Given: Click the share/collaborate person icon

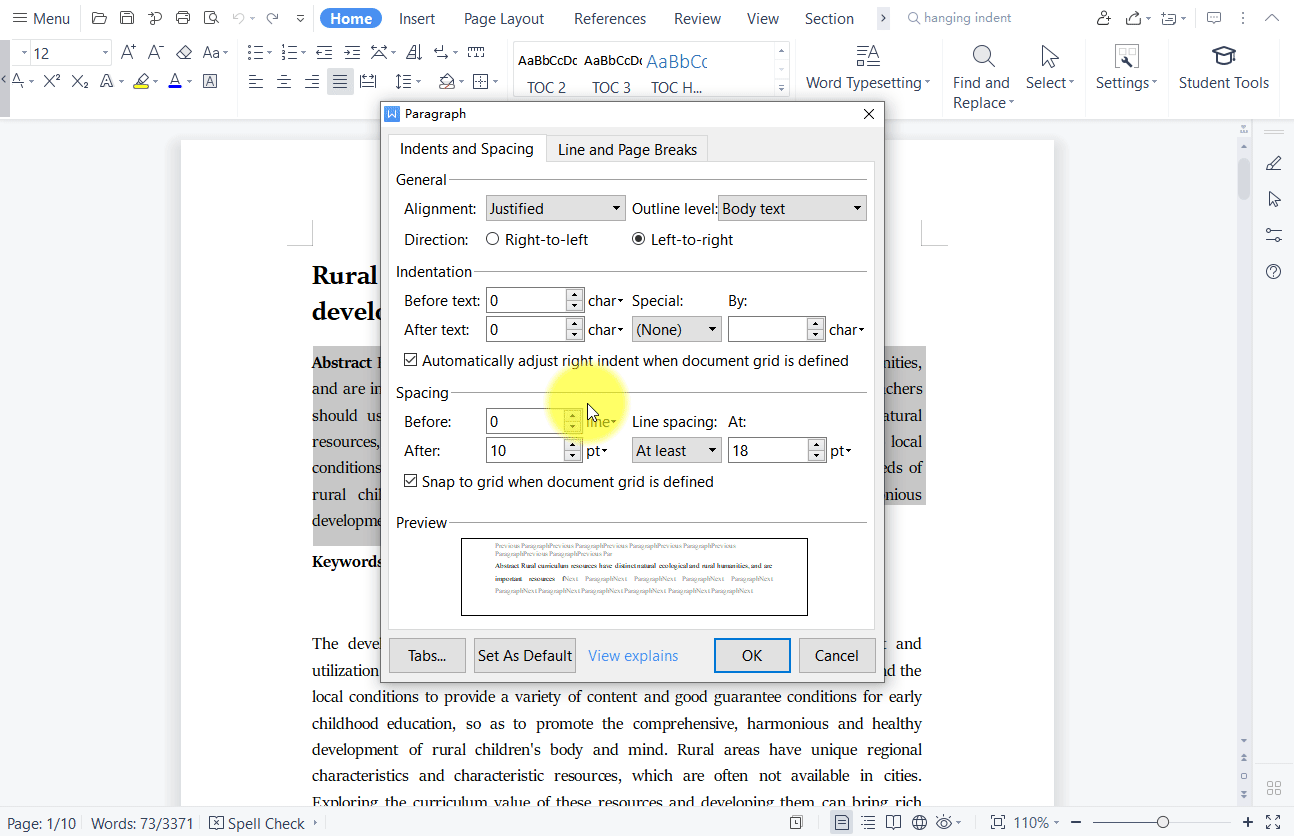Looking at the screenshot, I should [1103, 18].
